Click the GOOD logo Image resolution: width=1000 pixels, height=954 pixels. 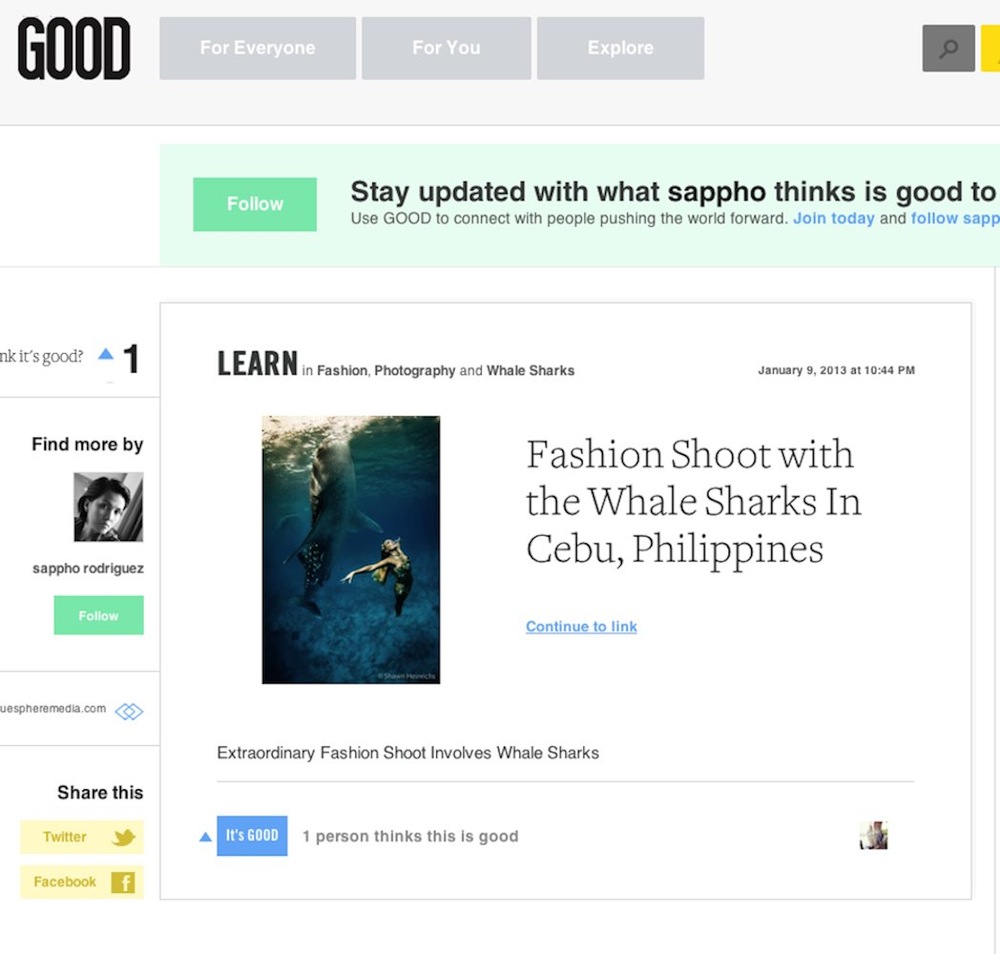pyautogui.click(x=74, y=49)
